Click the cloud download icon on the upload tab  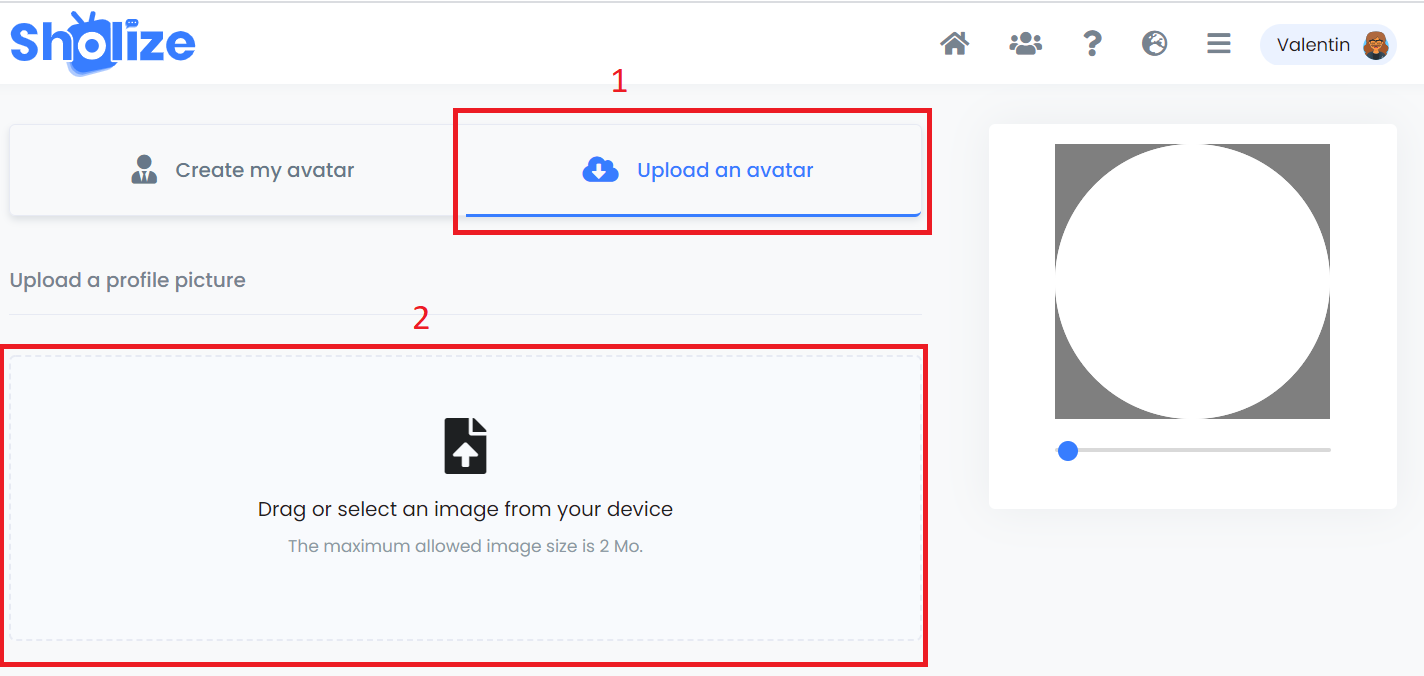pos(600,170)
